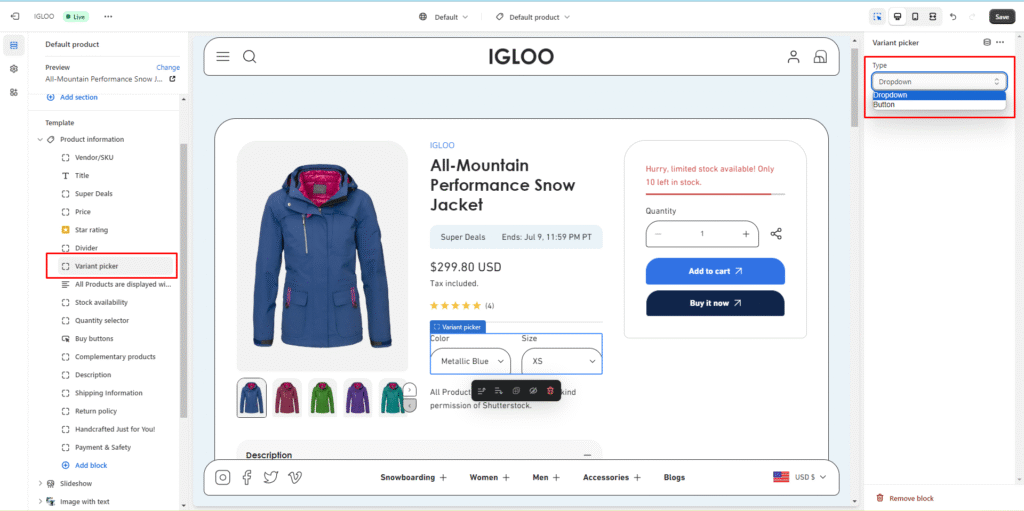Delete block using red trash icon
This screenshot has width=1024, height=511.
coord(550,390)
